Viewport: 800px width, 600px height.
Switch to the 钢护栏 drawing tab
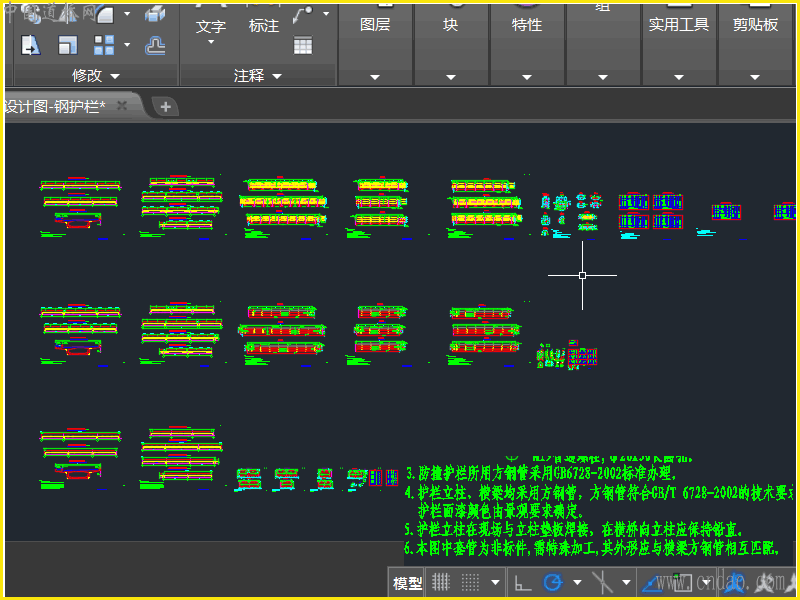56,106
